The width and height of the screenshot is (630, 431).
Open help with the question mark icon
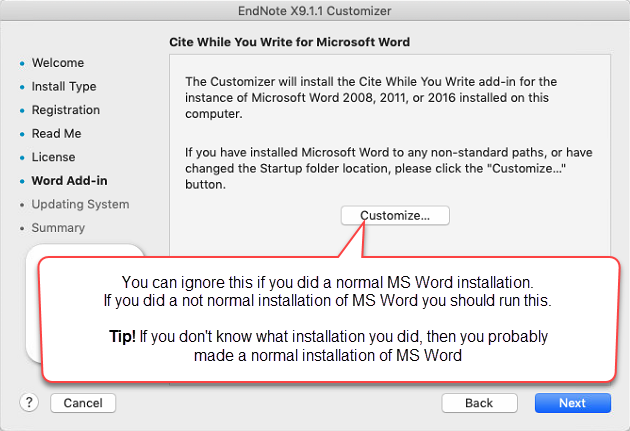pos(29,402)
